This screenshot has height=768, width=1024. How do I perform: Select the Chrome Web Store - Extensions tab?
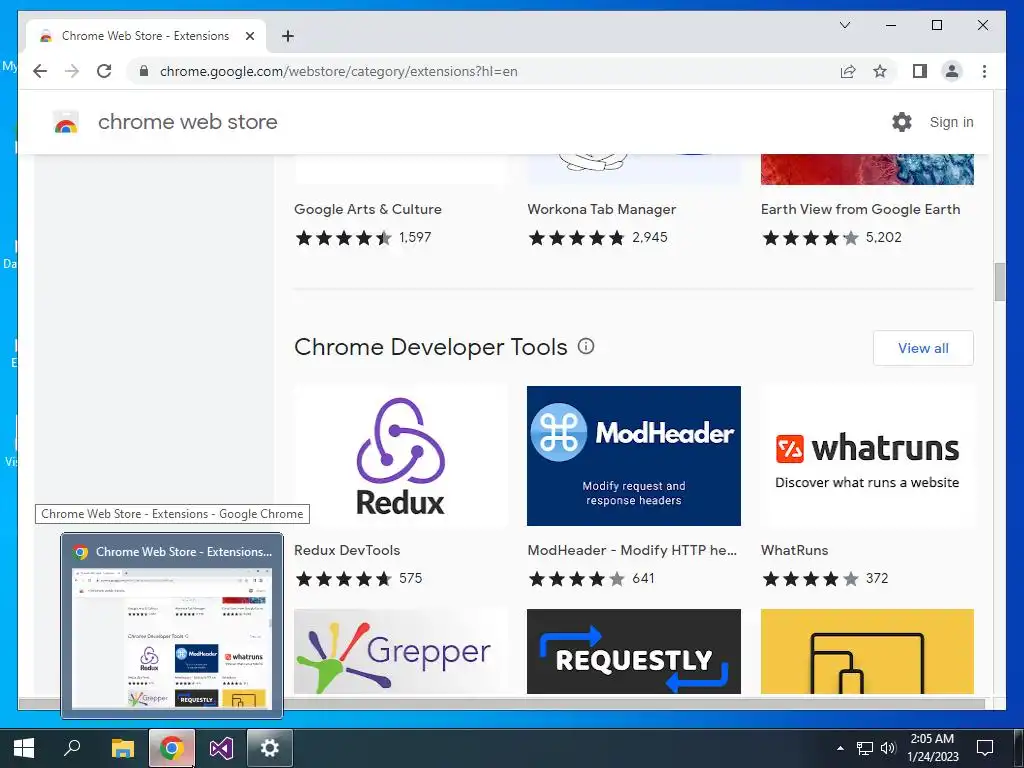146,36
